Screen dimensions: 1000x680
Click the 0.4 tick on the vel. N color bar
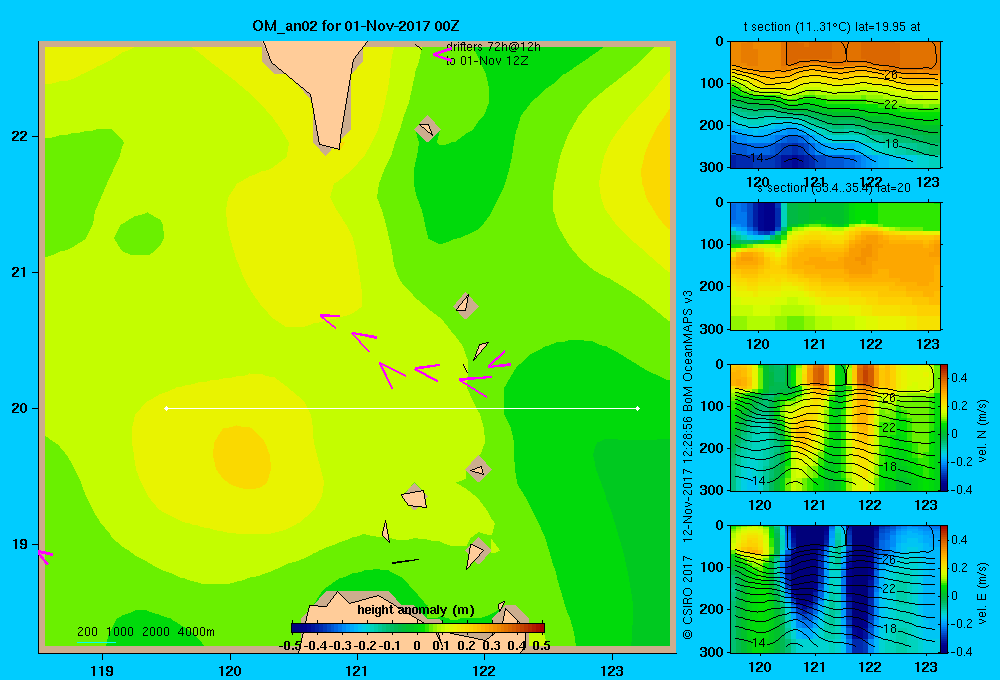960,378
